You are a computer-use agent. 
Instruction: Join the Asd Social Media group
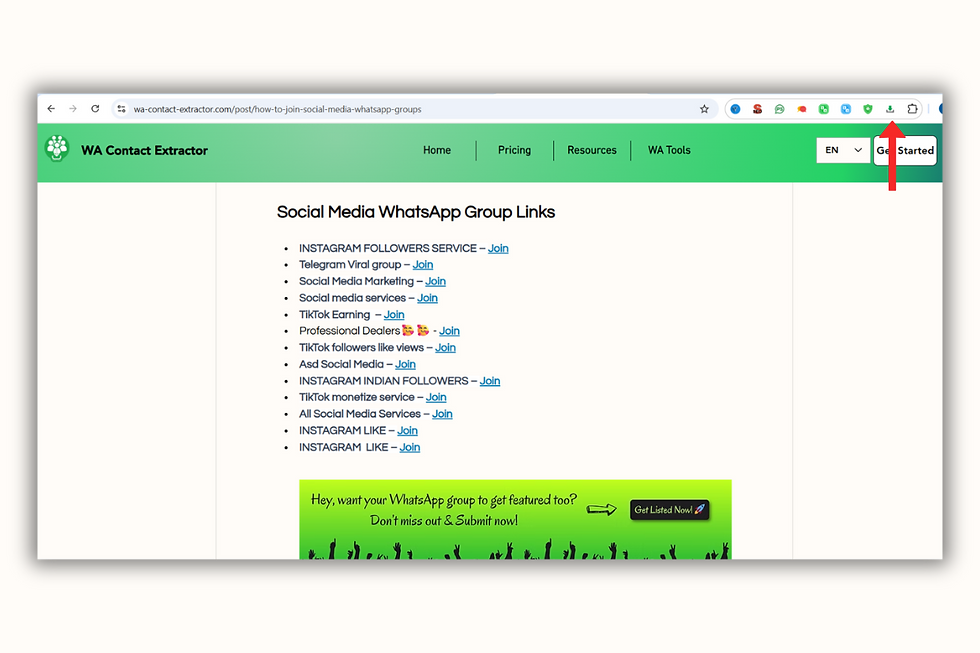405,364
